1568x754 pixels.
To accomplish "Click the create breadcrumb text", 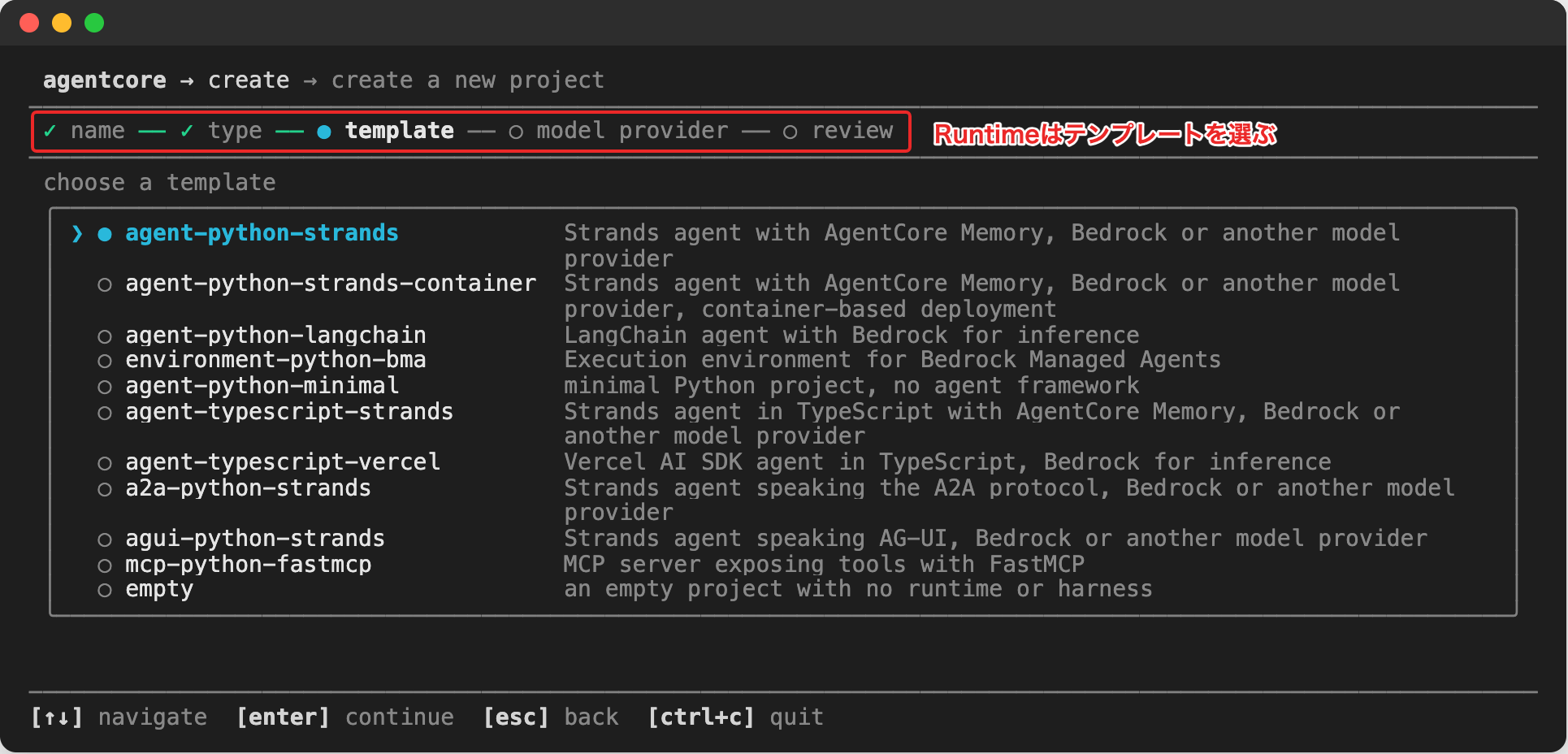I will pyautogui.click(x=249, y=80).
